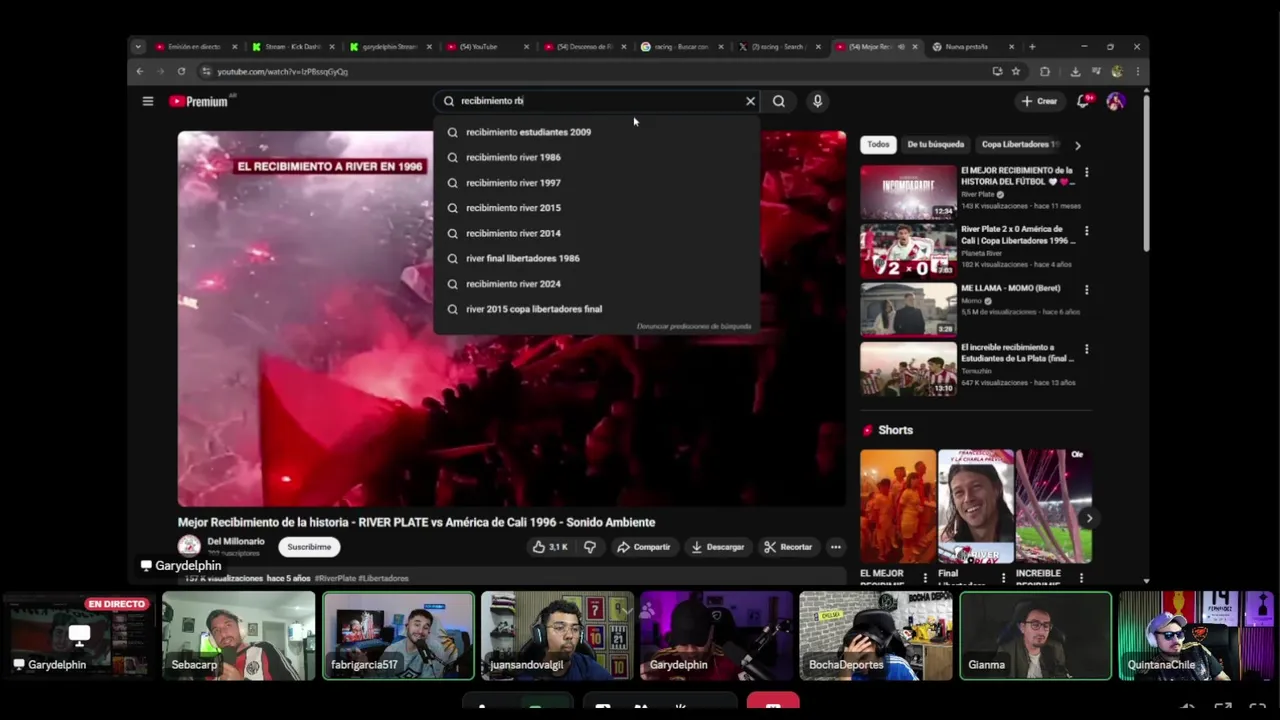Open a new tab with the plus button

(x=1033, y=46)
